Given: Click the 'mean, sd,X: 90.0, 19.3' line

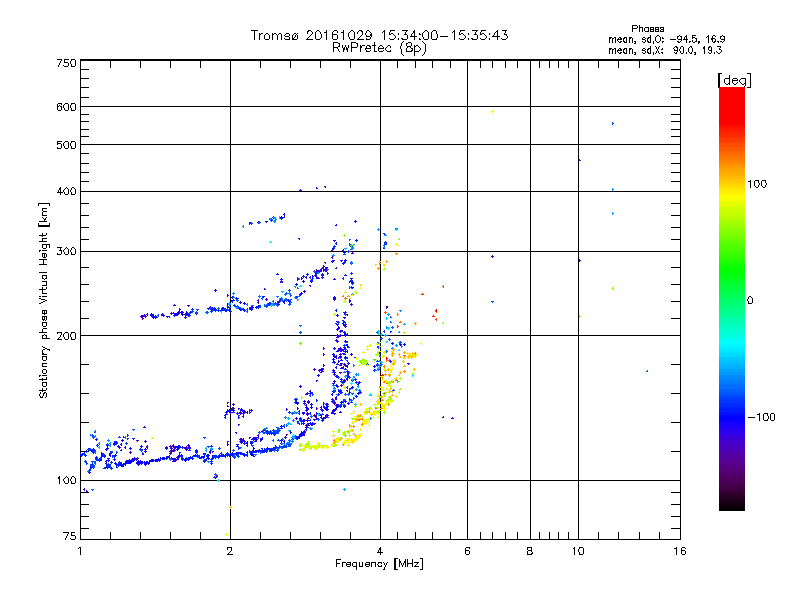Looking at the screenshot, I should [x=665, y=50].
